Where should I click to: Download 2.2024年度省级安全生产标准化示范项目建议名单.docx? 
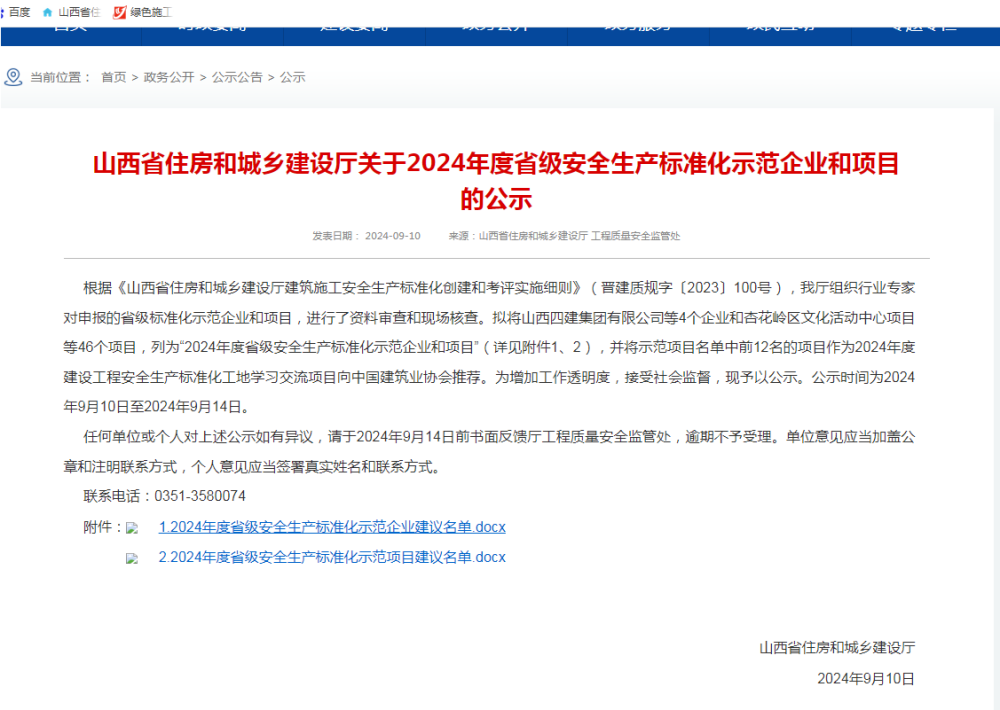click(x=332, y=557)
